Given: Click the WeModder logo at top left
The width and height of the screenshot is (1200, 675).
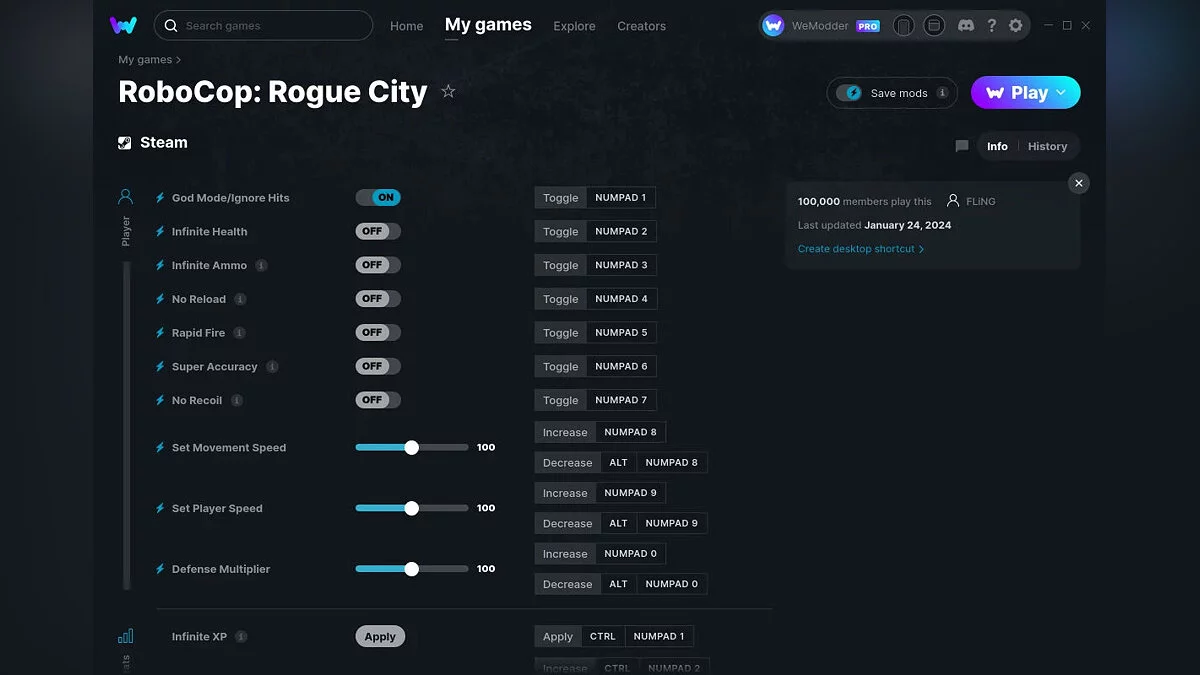Looking at the screenshot, I should click(x=123, y=25).
